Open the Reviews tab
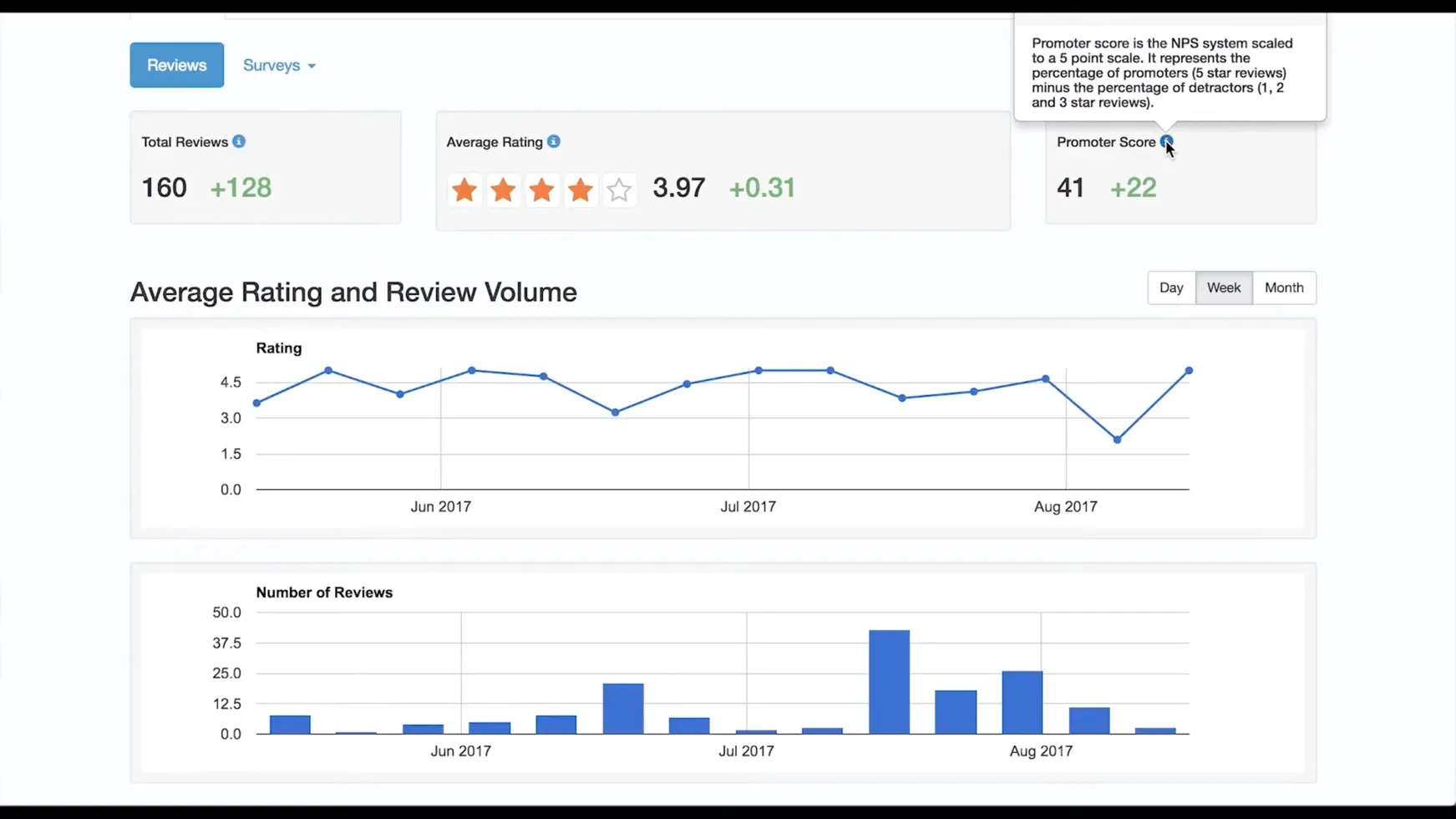 point(176,65)
